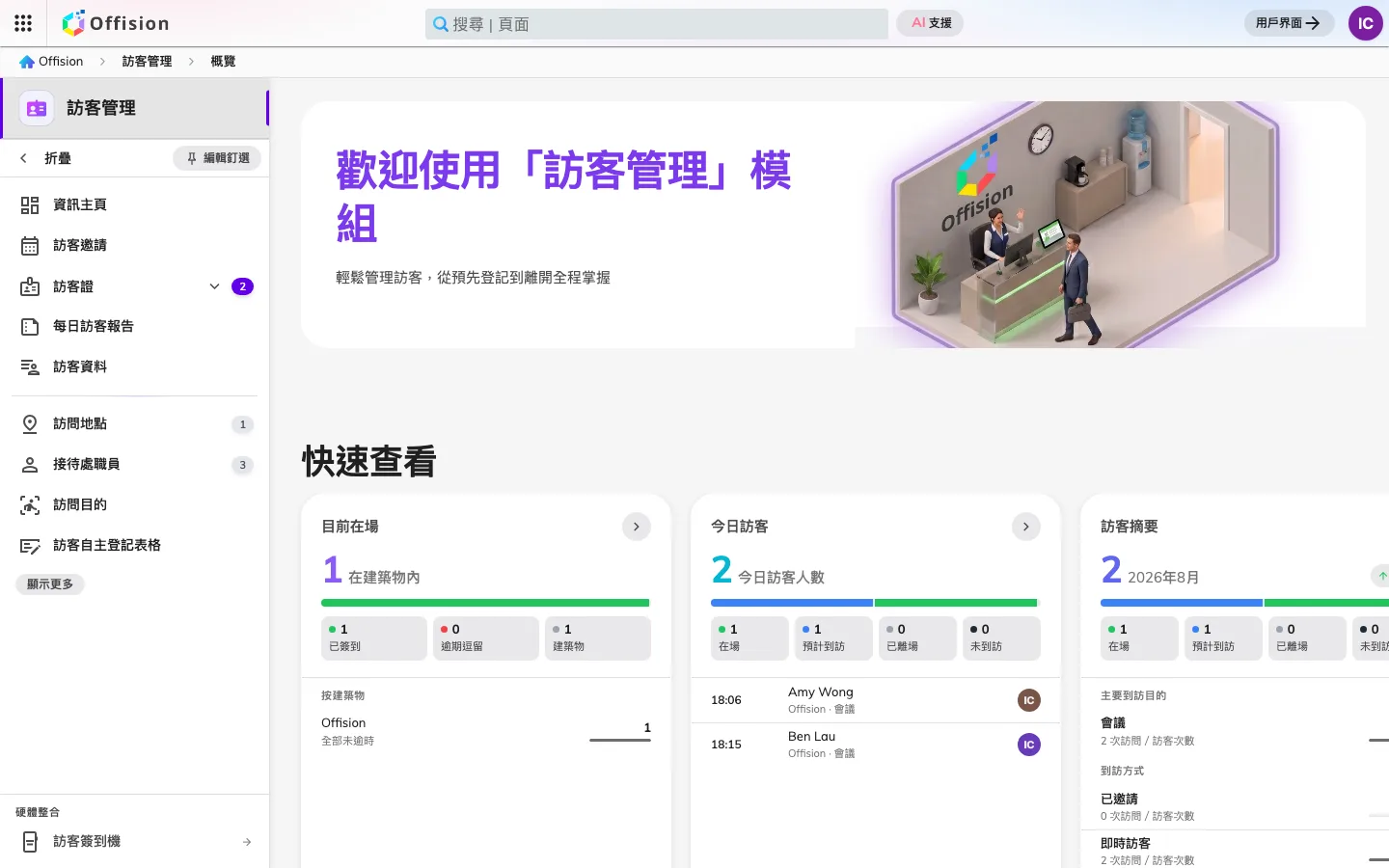
Task: Click the 訪客自主登記表格 form icon
Action: coord(30,546)
